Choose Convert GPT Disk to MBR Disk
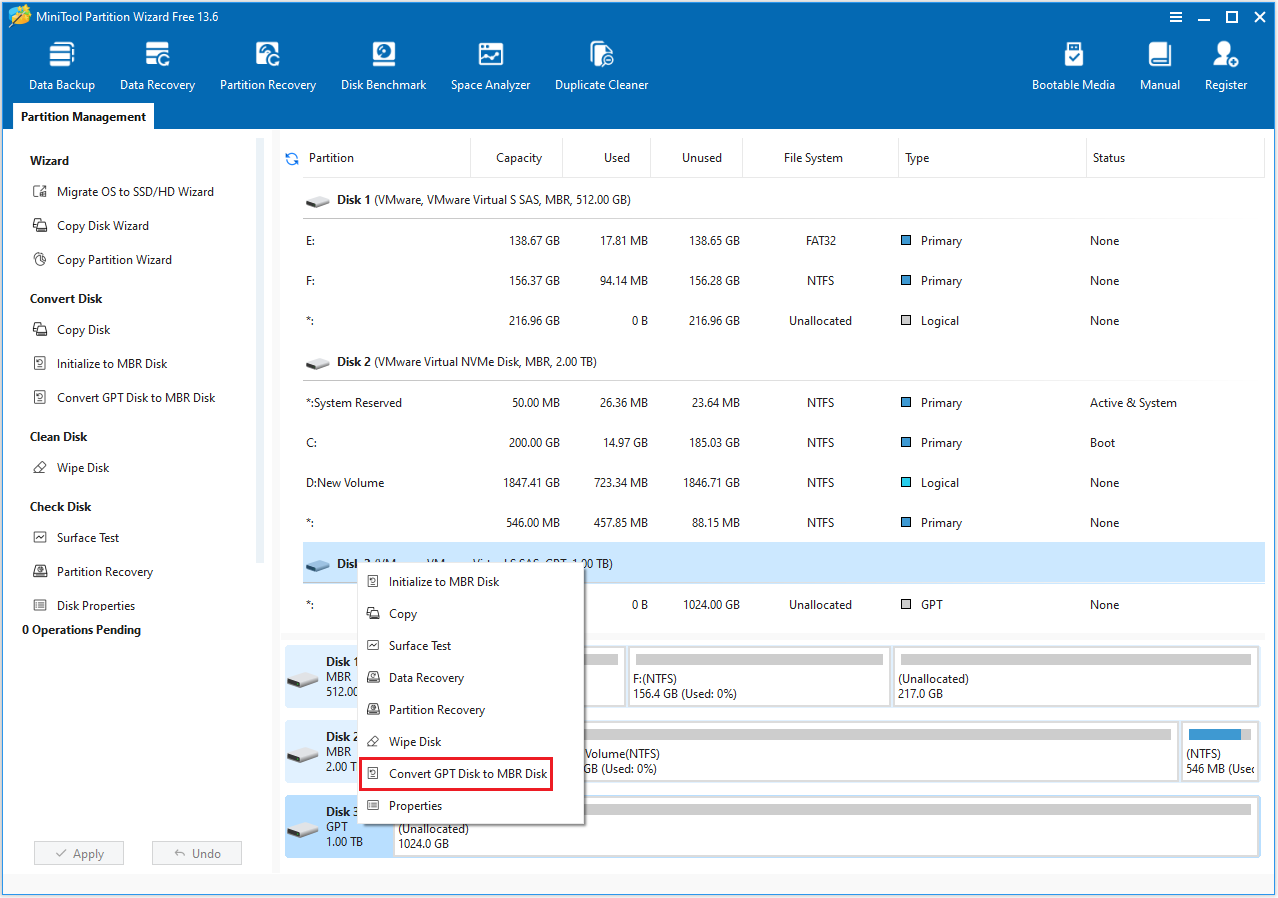1278x898 pixels. [455, 773]
